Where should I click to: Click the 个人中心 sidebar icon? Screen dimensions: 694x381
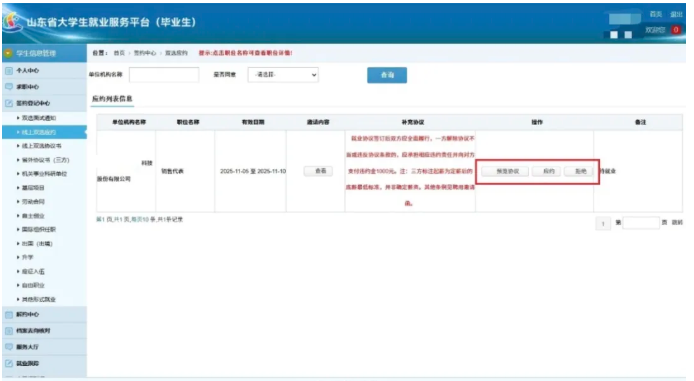8,71
